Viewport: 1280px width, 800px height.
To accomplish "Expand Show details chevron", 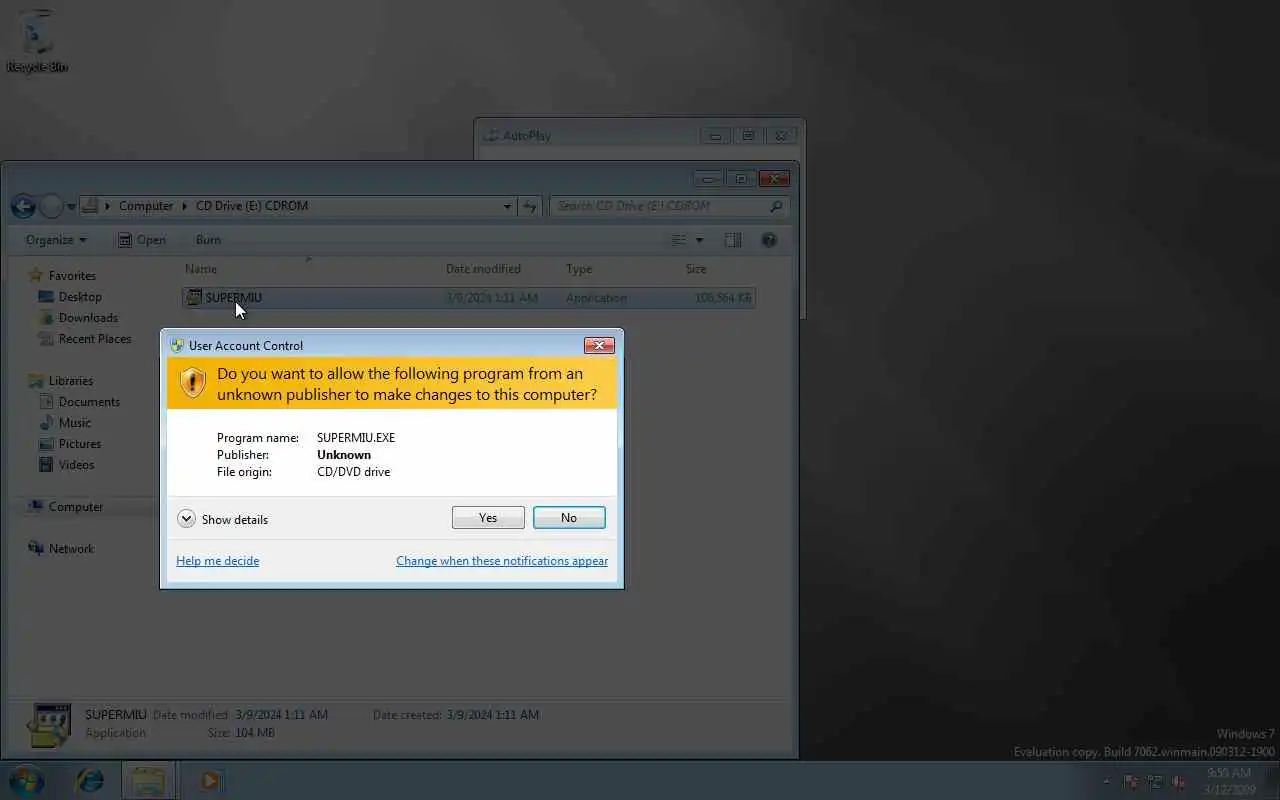I will 186,519.
